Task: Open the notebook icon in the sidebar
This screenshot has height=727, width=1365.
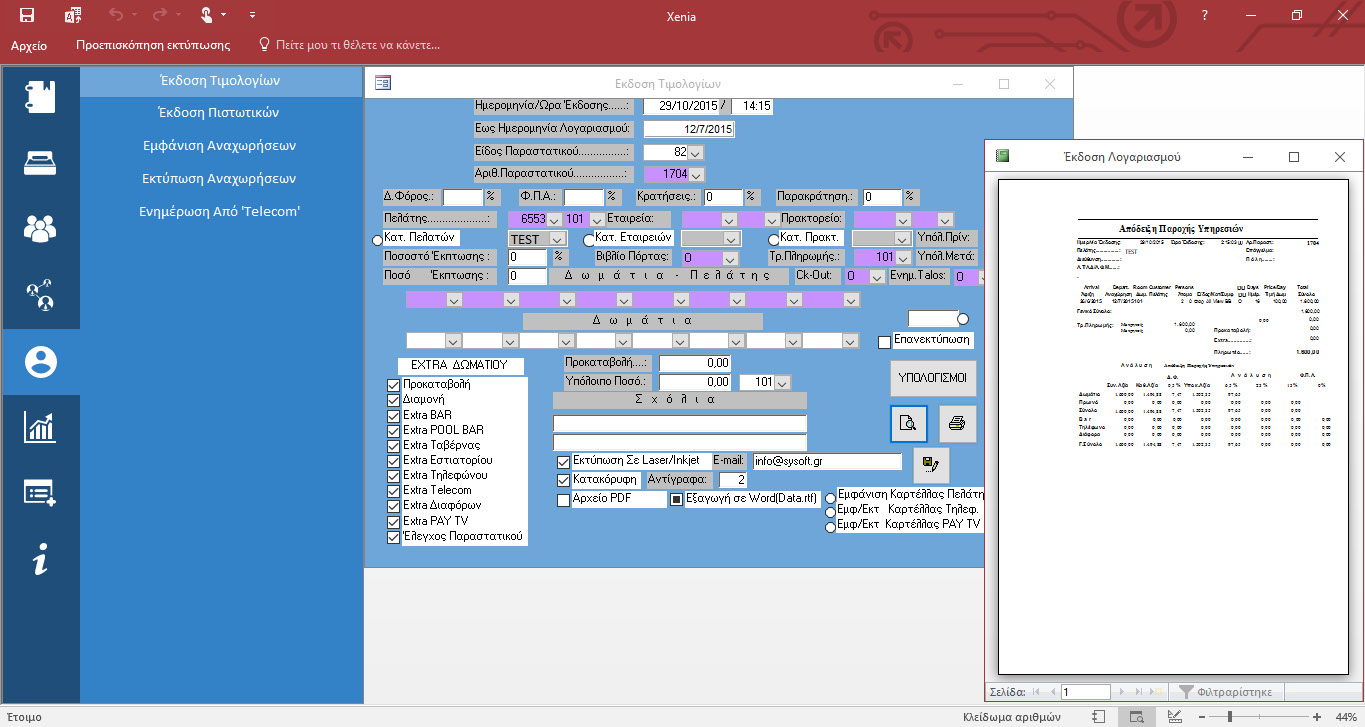Action: click(40, 96)
